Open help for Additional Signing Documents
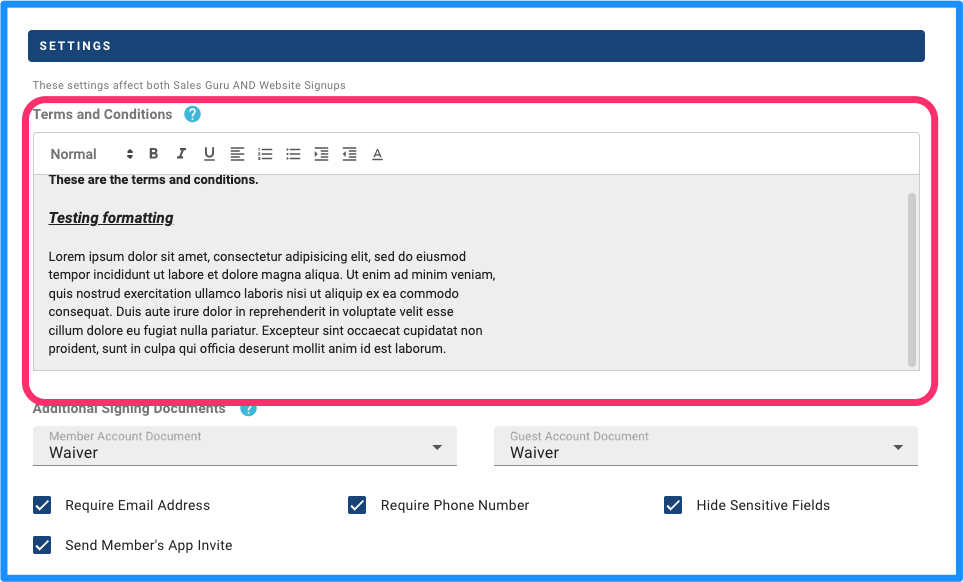The width and height of the screenshot is (963, 582). 248,409
